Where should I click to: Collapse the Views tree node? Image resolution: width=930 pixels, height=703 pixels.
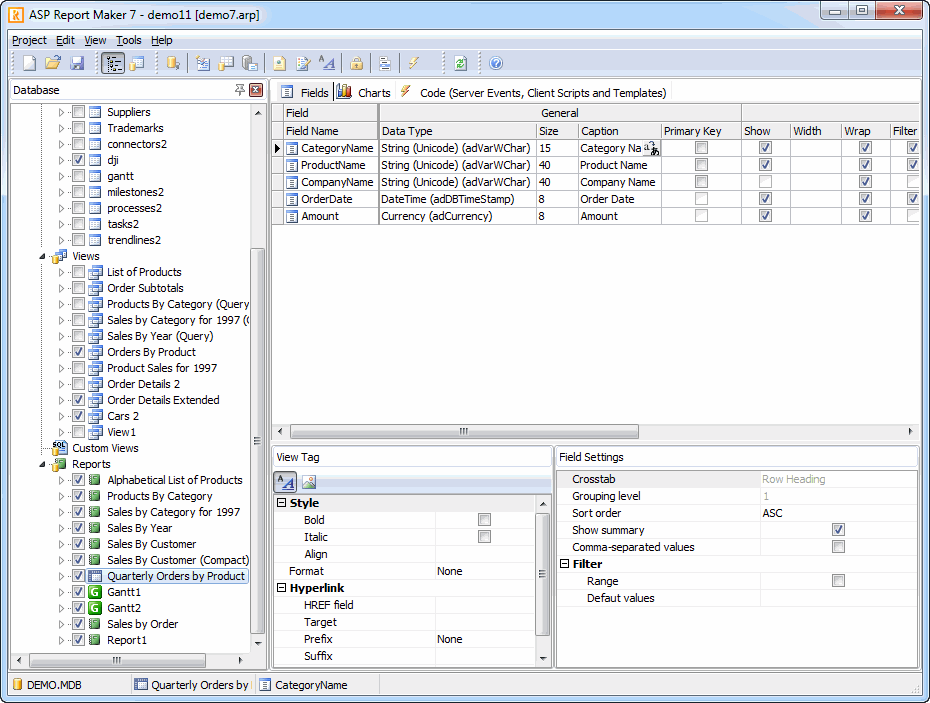point(44,256)
